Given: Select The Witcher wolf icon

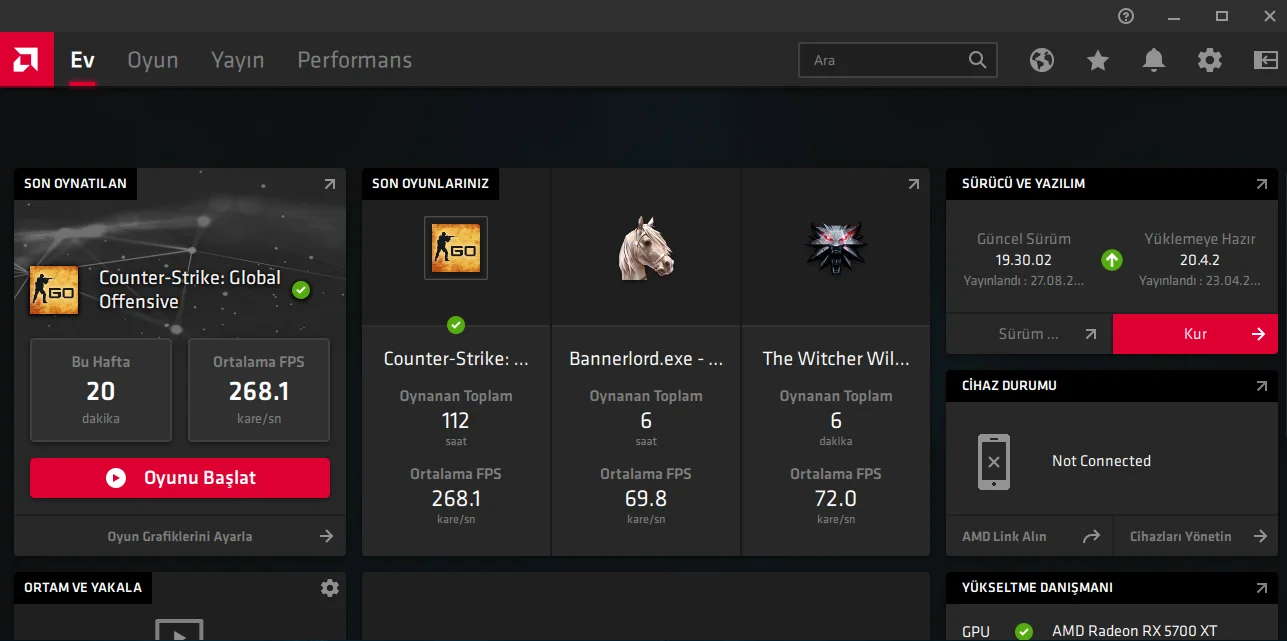Looking at the screenshot, I should [x=836, y=248].
